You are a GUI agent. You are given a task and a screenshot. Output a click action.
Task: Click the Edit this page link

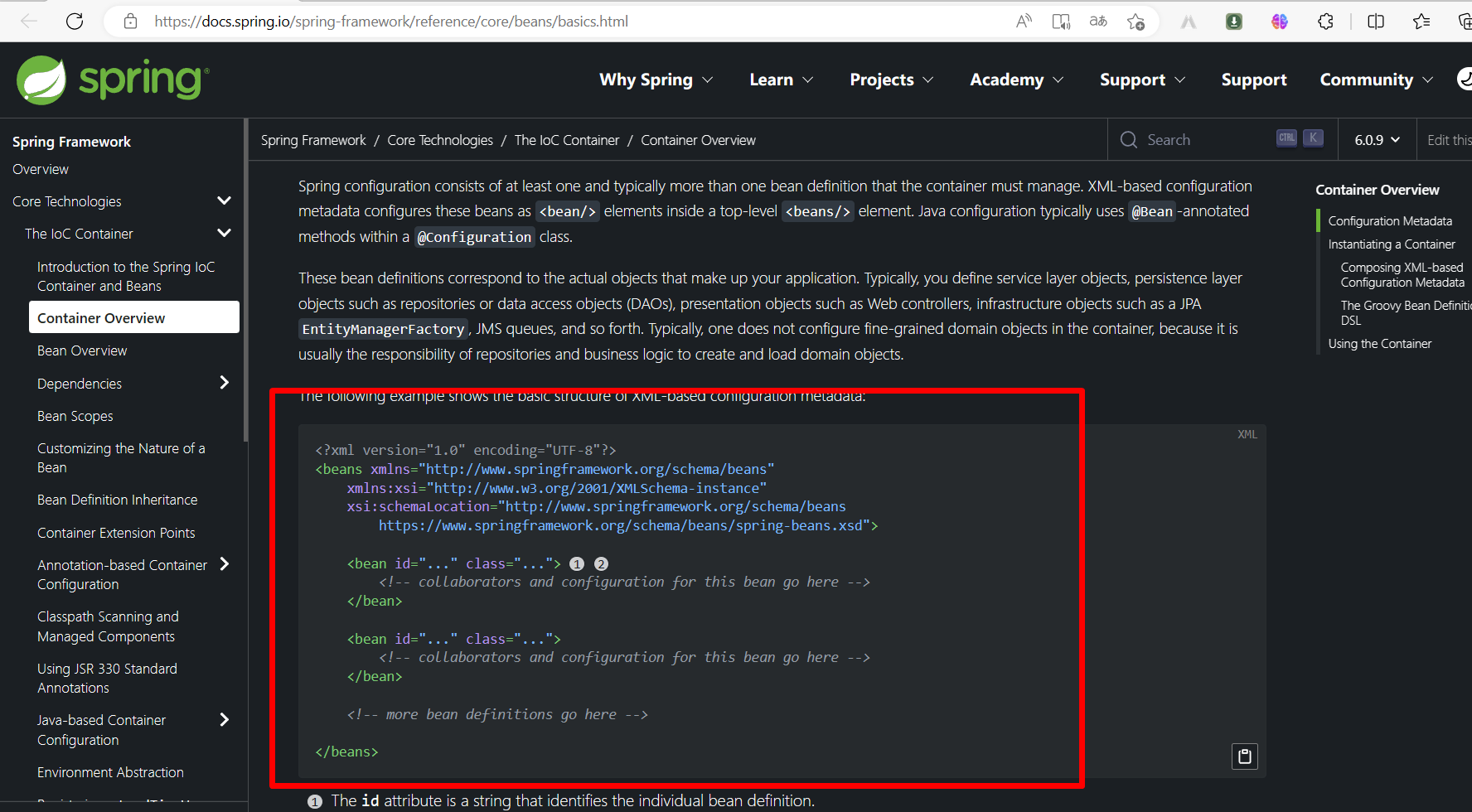click(x=1449, y=140)
